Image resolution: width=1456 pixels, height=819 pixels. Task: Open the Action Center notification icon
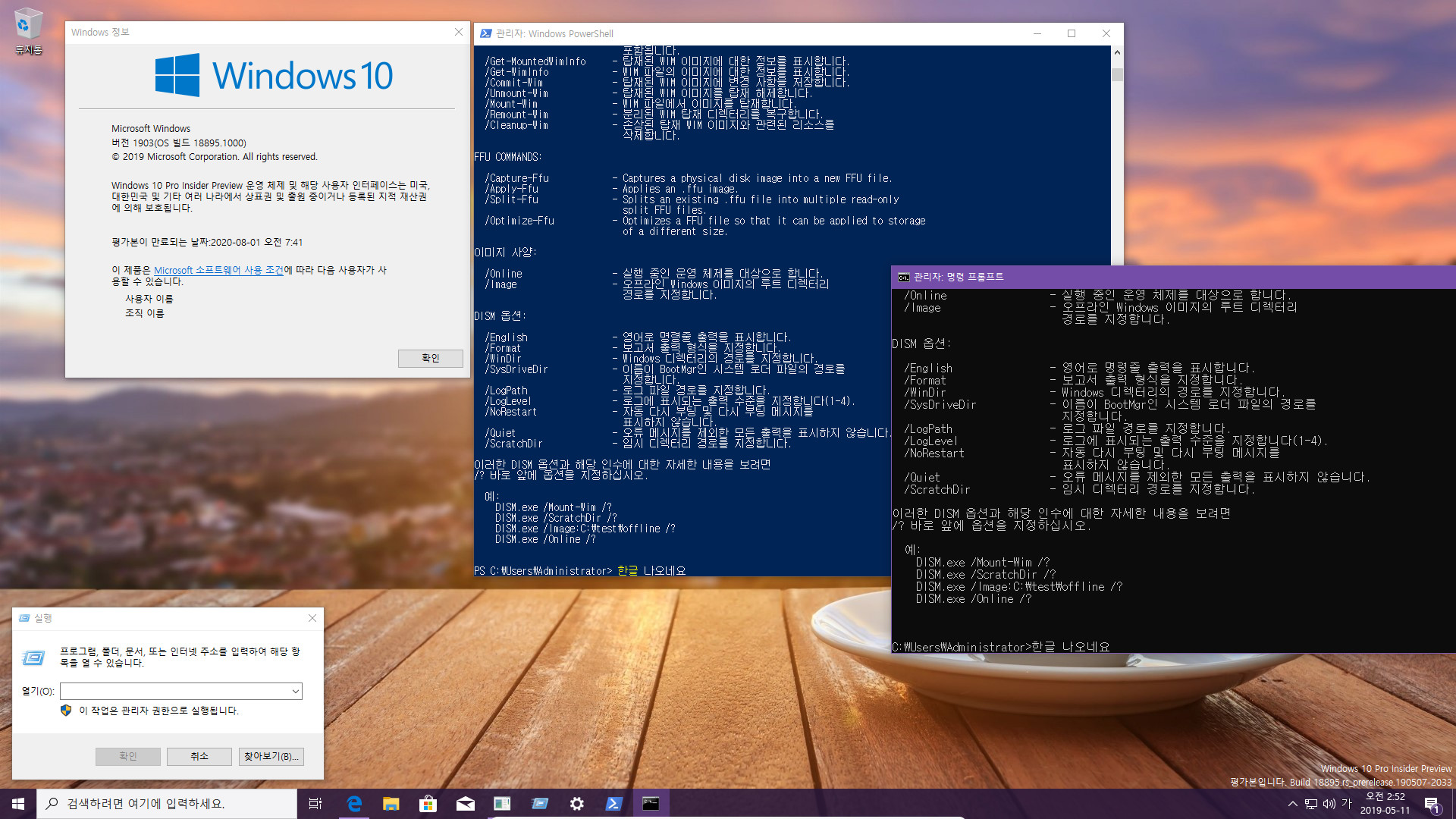click(1432, 804)
